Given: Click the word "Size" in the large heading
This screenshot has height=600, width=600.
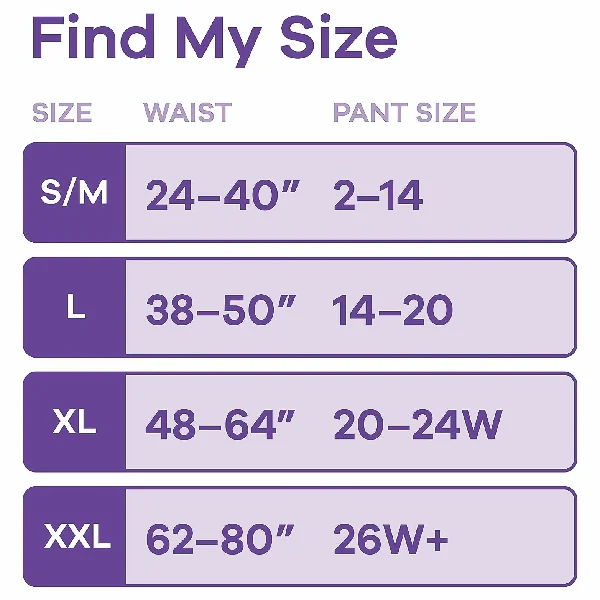Looking at the screenshot, I should tap(334, 37).
